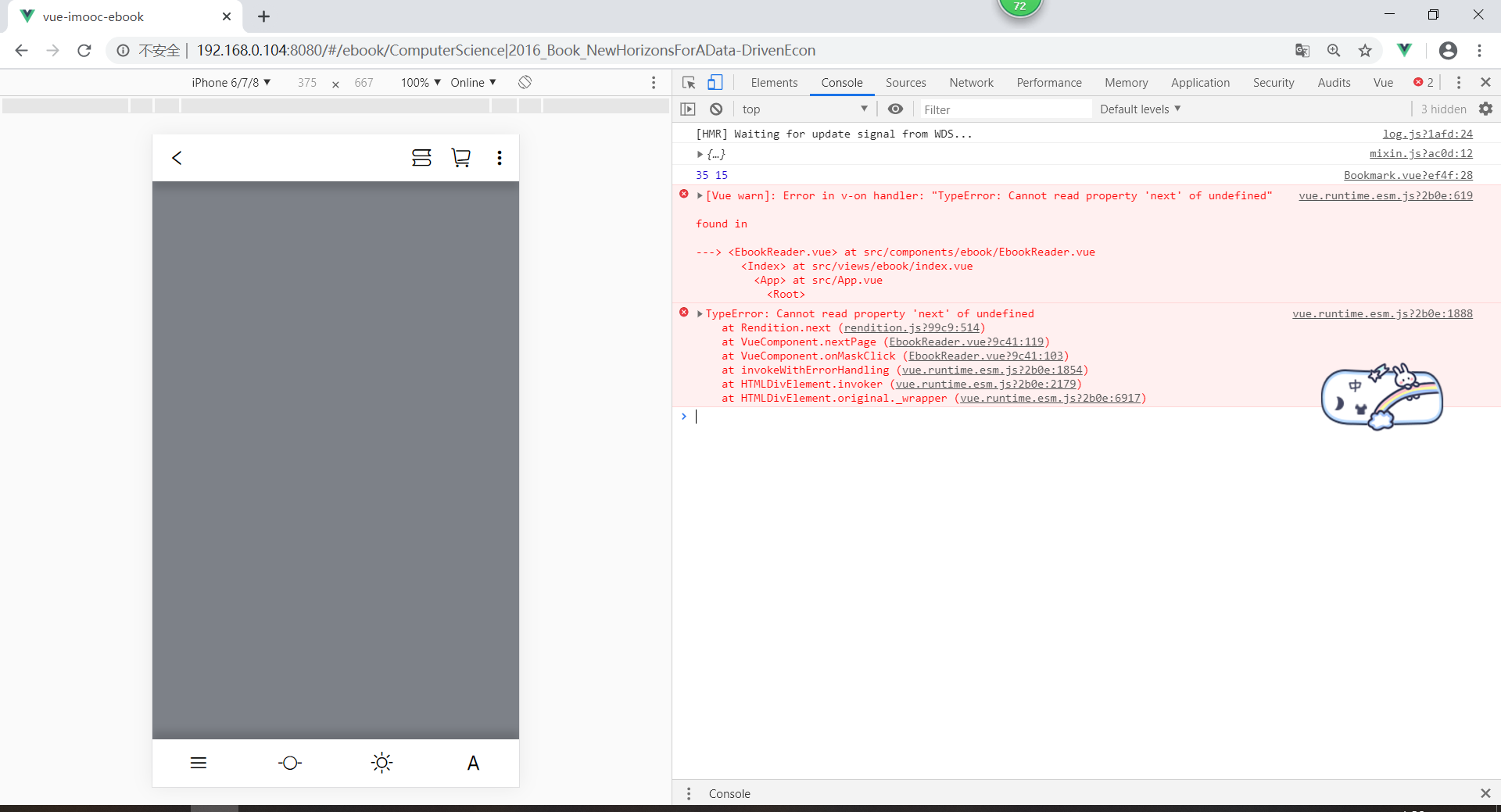Open brightness theme icon in bottom bar
This screenshot has height=812, width=1501.
point(382,763)
